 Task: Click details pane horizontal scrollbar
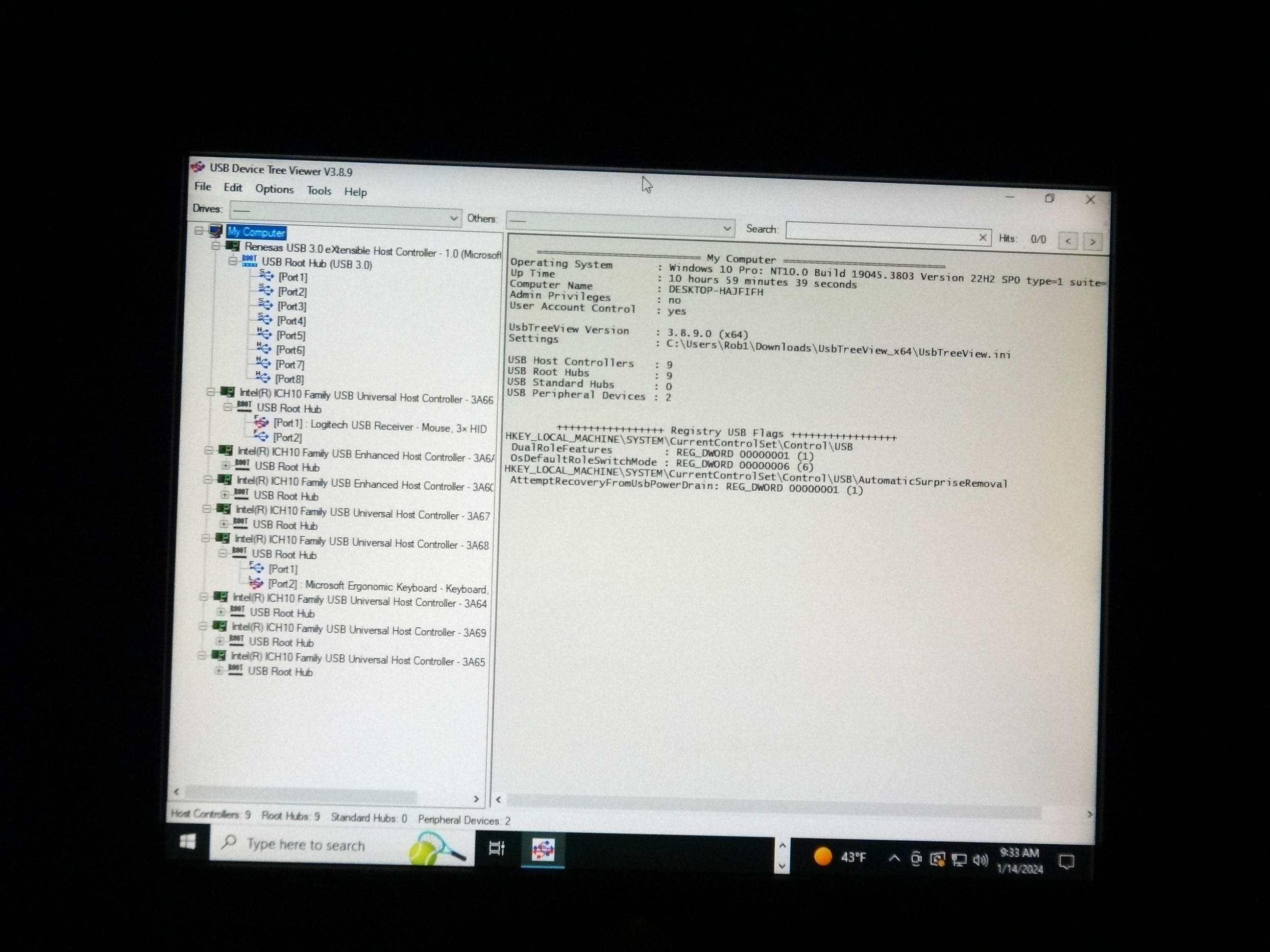tap(773, 806)
